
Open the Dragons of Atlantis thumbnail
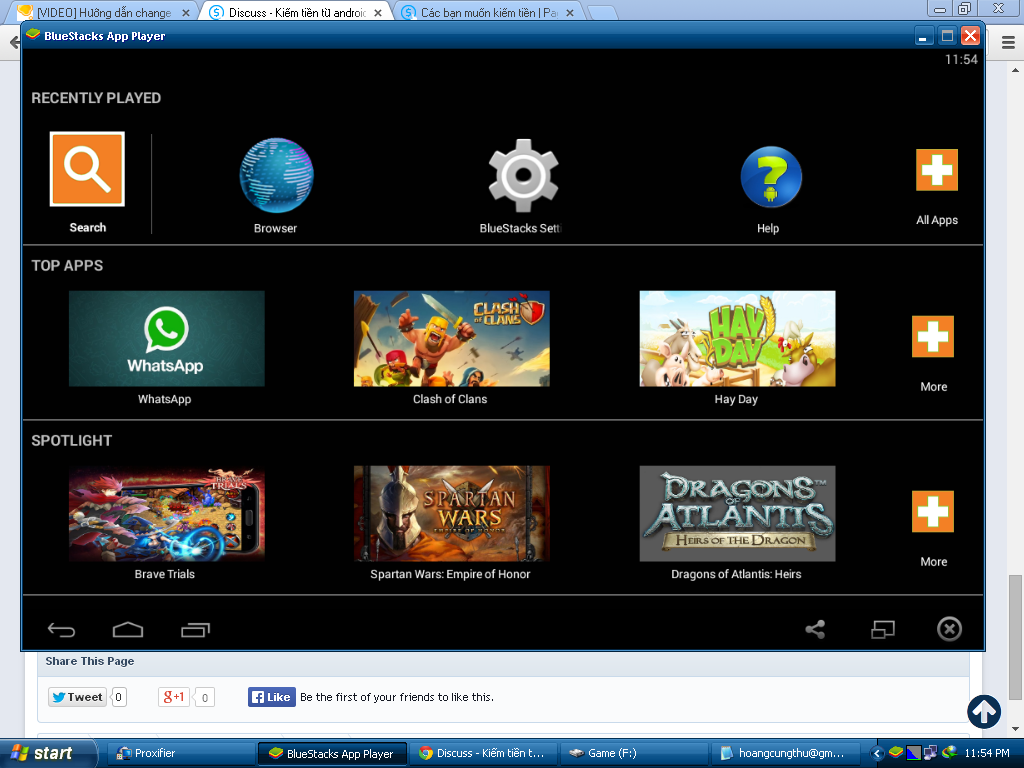click(x=737, y=513)
